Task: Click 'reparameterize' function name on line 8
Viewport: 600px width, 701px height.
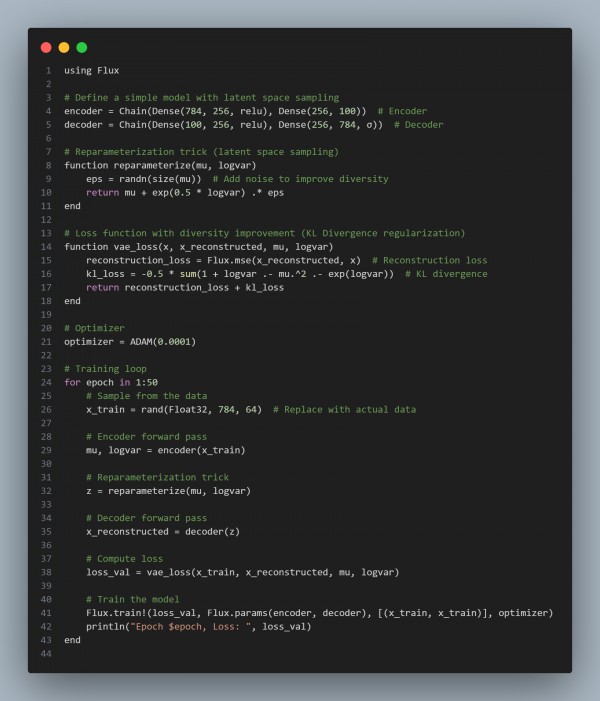Action: click(152, 165)
